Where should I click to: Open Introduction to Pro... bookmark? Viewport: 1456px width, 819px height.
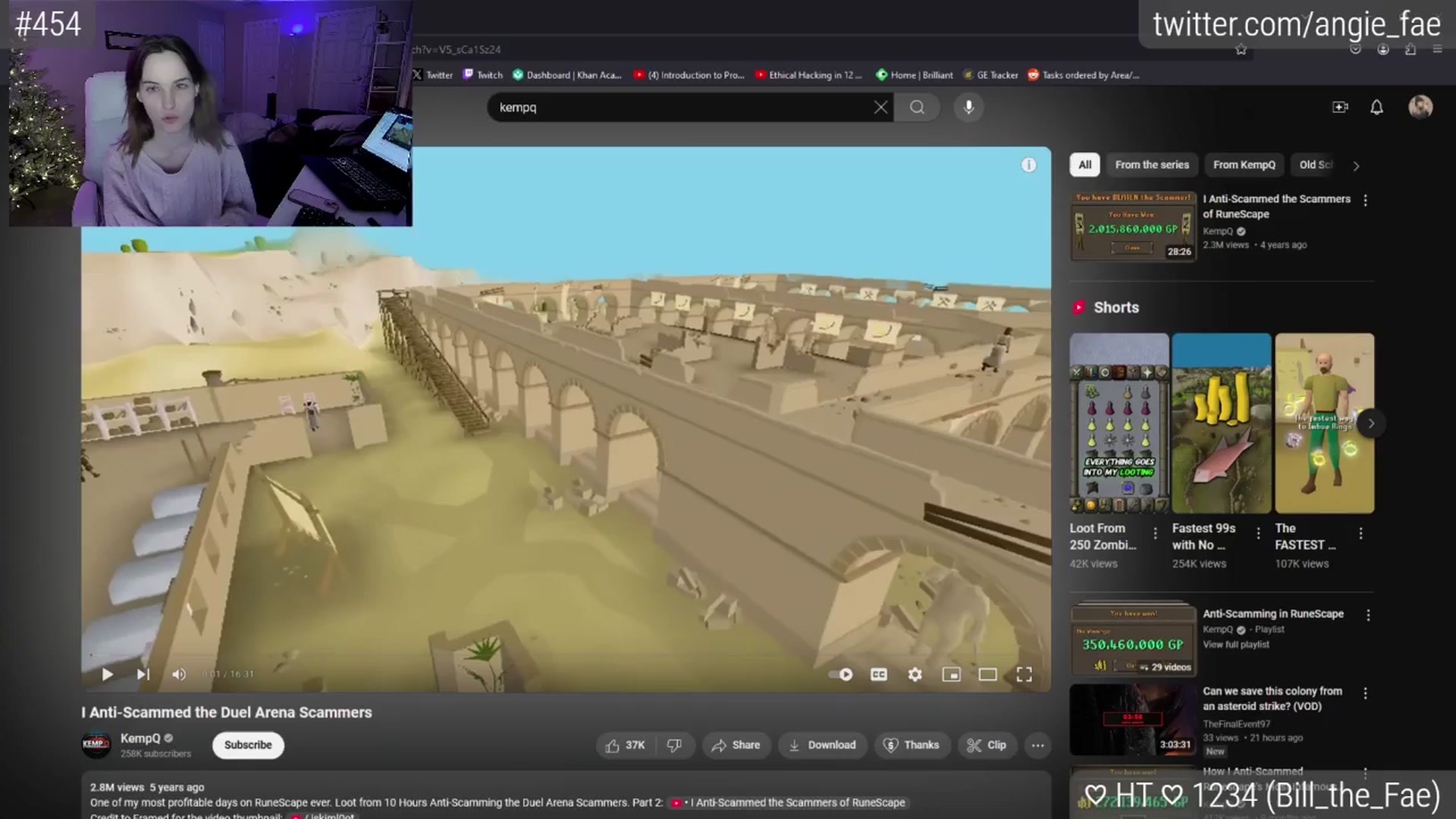(x=689, y=75)
